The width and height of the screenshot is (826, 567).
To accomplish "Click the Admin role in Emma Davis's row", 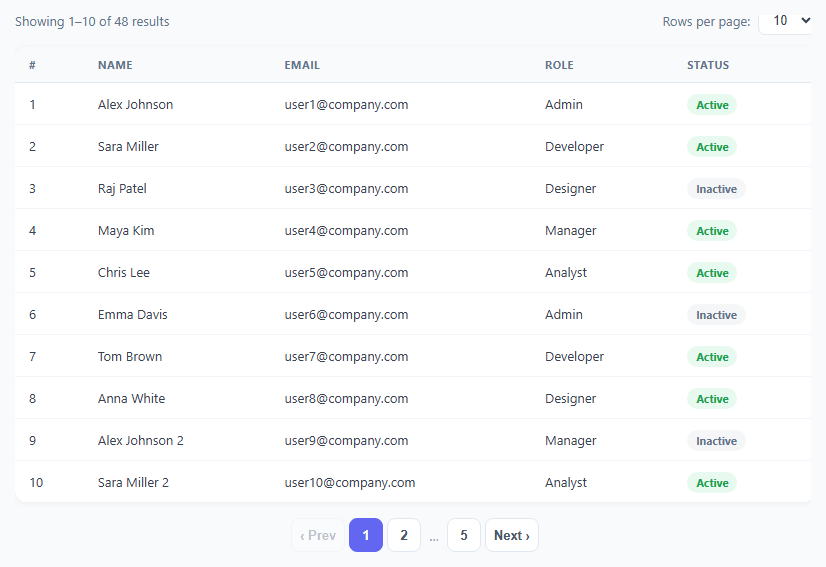I will (564, 315).
